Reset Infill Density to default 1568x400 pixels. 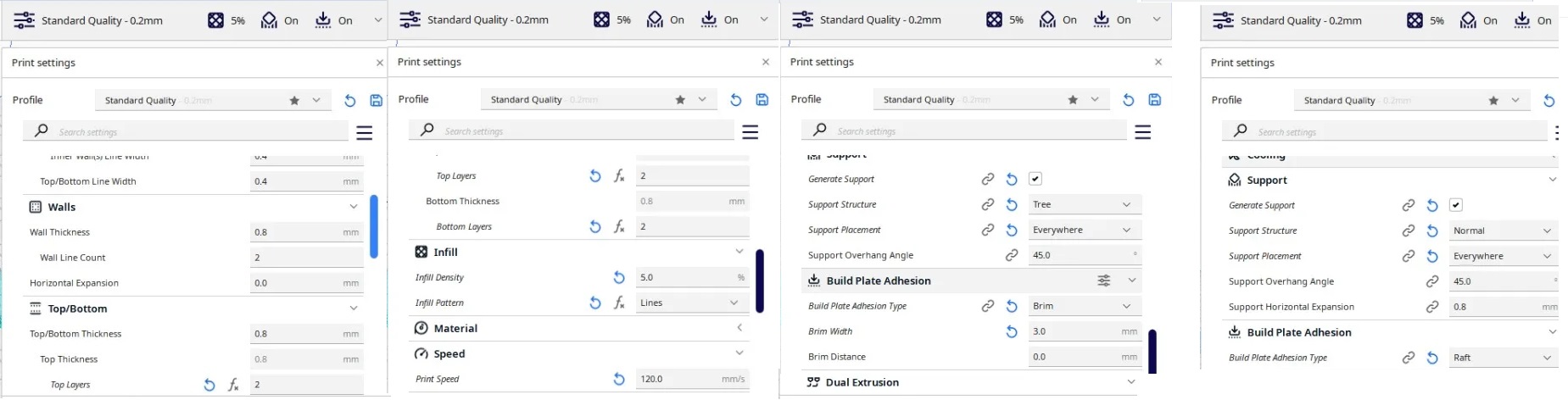619,277
